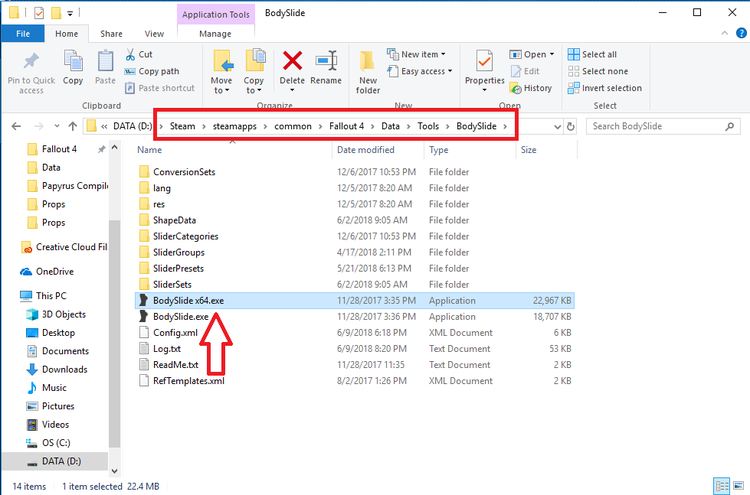750x495 pixels.
Task: Click quick access Properties checkmark in title bar
Action: (39, 13)
